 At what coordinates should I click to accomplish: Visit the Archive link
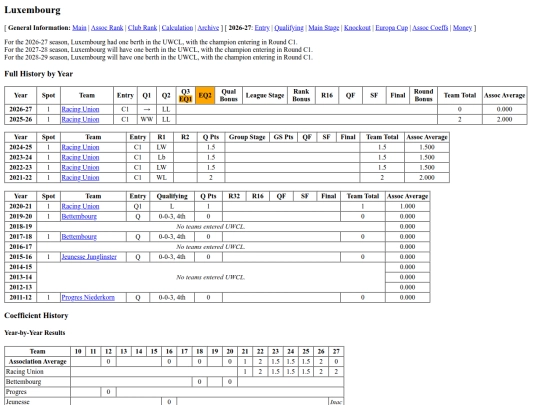coord(208,28)
